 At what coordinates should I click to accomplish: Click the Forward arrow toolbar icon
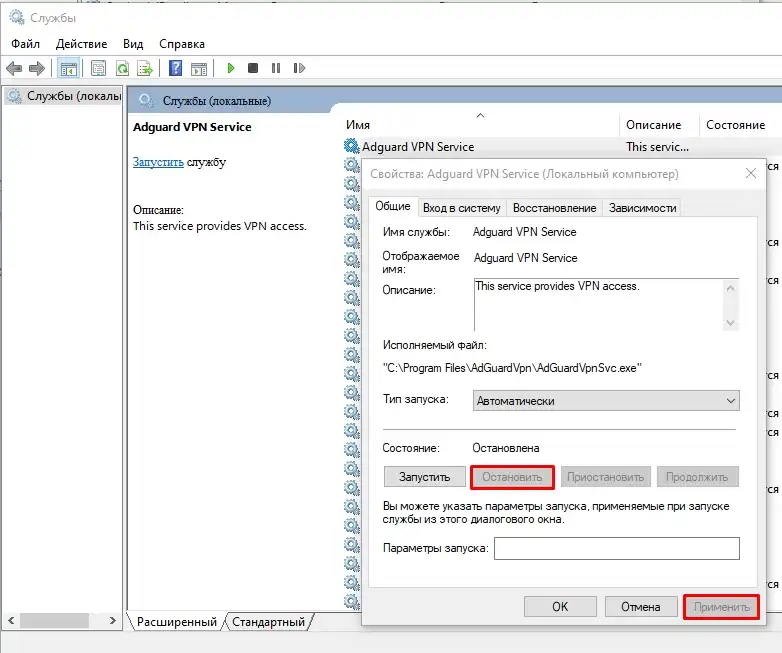coord(37,68)
